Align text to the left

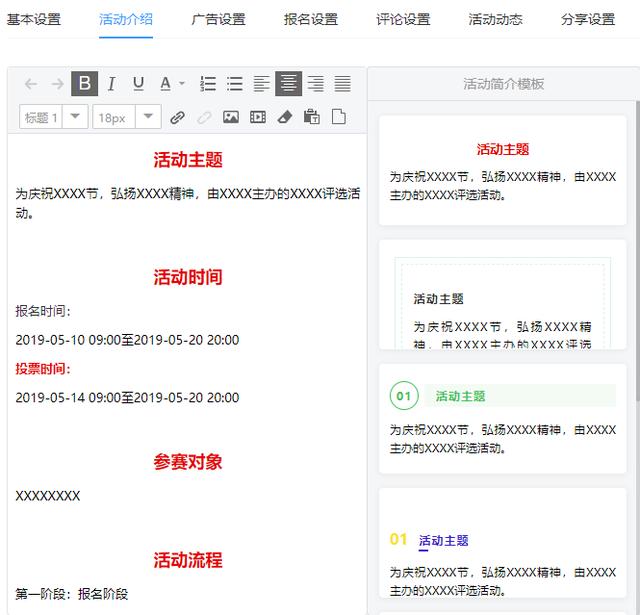261,84
